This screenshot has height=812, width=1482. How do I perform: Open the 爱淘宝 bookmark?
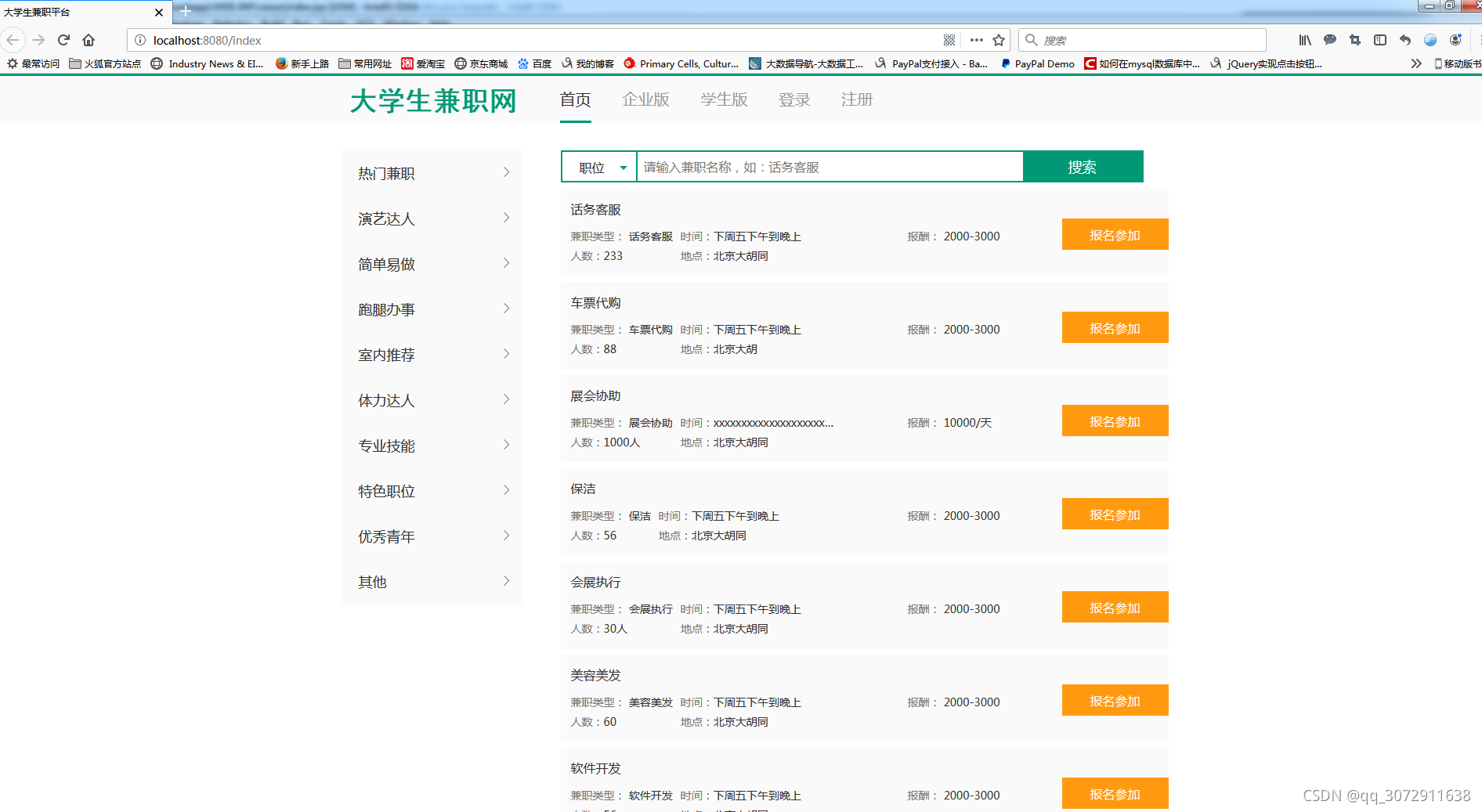click(x=423, y=63)
